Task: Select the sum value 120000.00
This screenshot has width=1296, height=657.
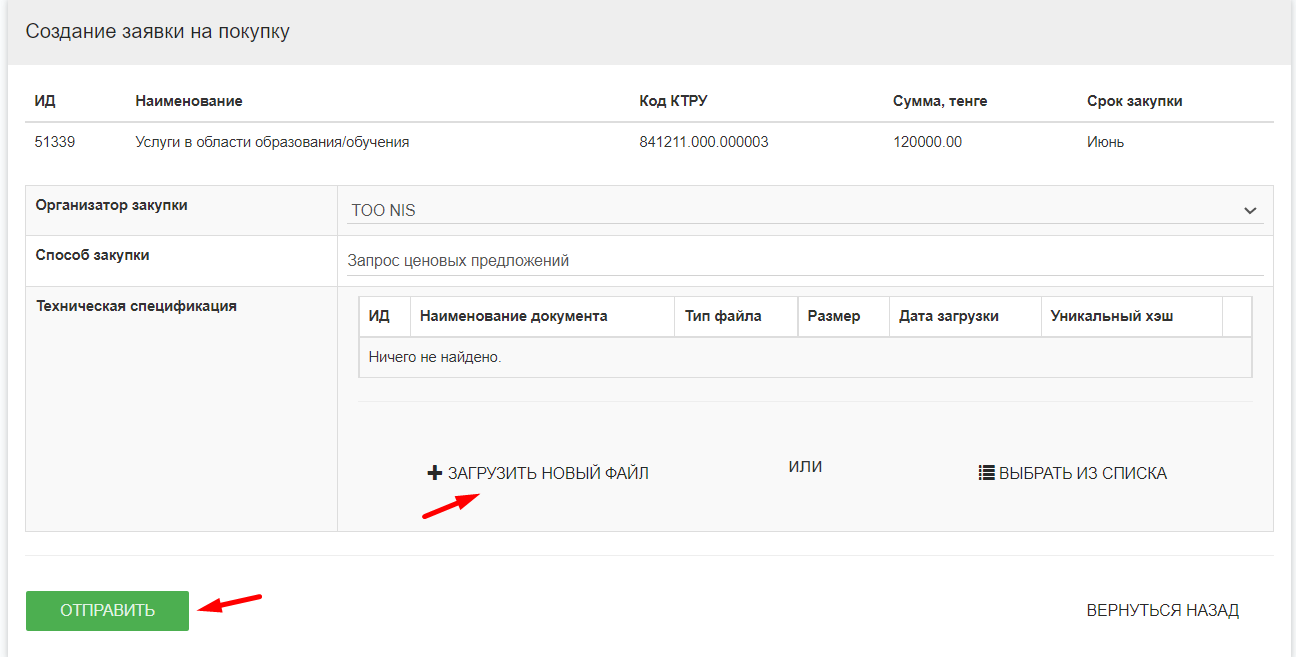Action: (x=927, y=142)
